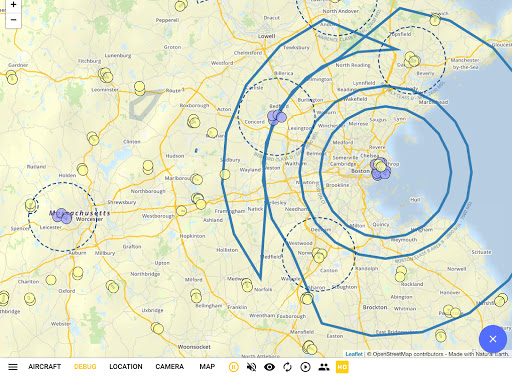Select purple airport markers at Bedford
Image resolution: width=512 pixels, height=376 pixels.
point(277,117)
